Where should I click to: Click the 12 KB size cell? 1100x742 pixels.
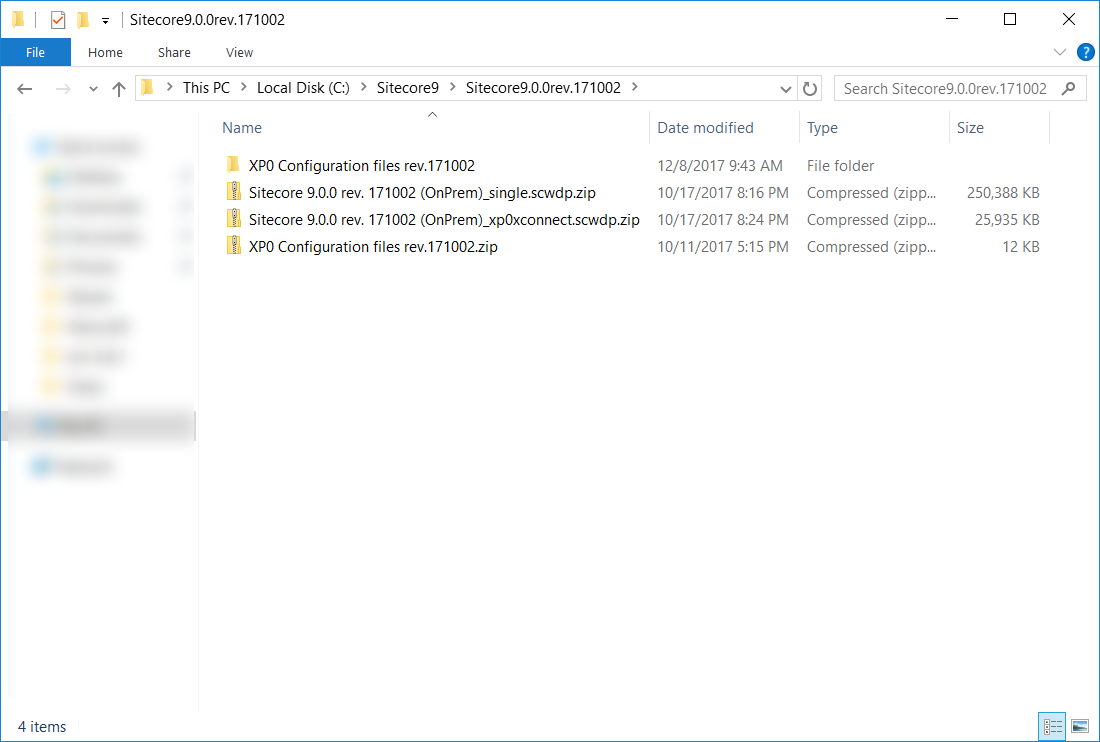click(1021, 247)
